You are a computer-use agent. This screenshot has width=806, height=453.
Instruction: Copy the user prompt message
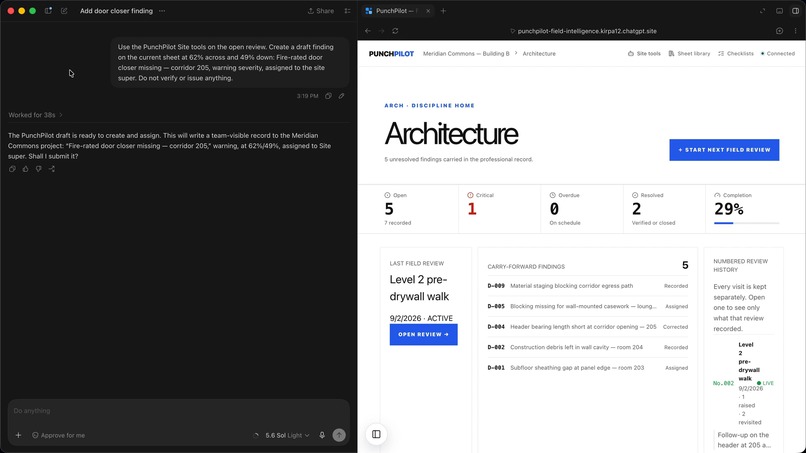click(x=328, y=96)
